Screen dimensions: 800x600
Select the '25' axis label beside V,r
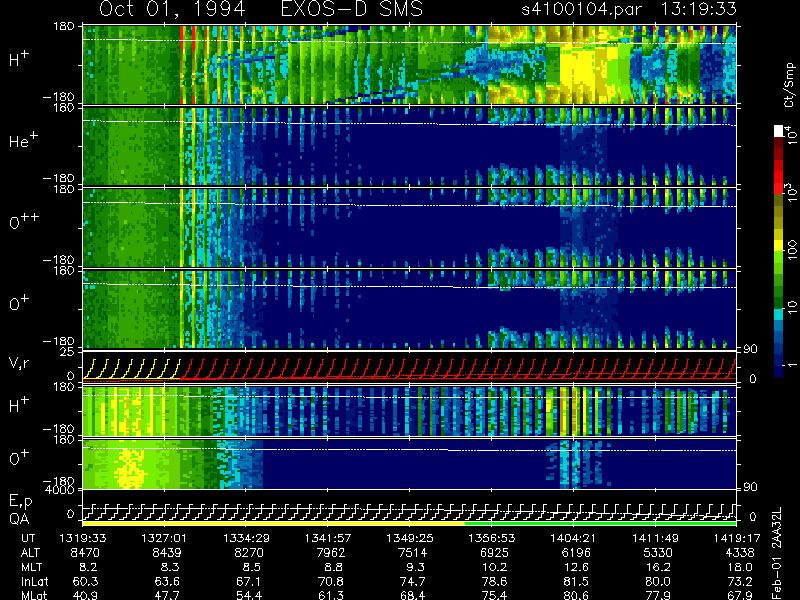pos(69,352)
